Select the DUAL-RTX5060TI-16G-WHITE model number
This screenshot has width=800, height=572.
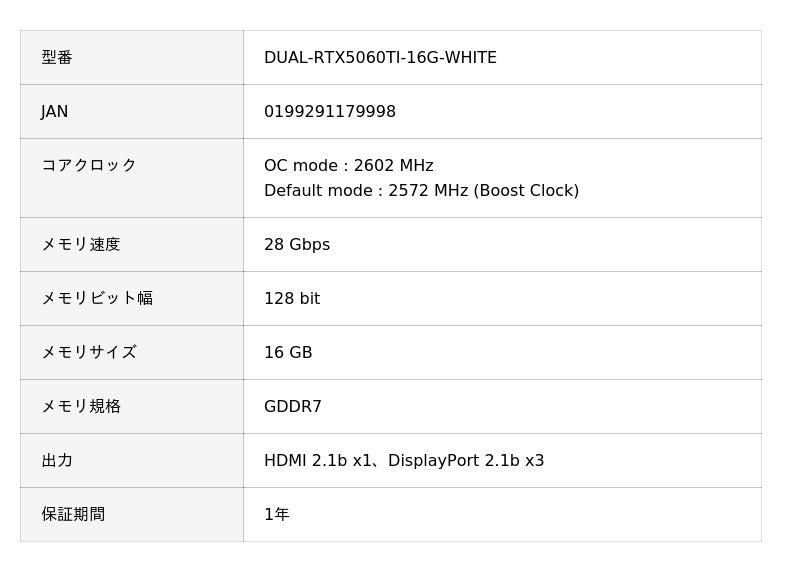click(380, 58)
